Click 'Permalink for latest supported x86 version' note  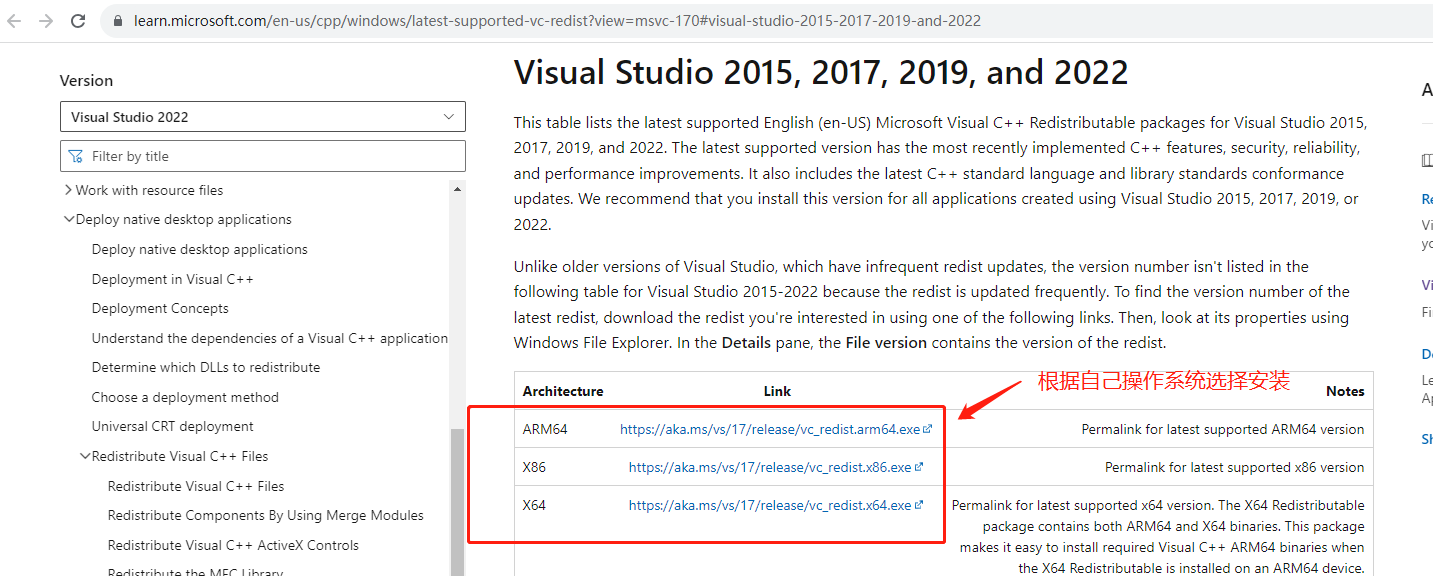[x=1235, y=467]
